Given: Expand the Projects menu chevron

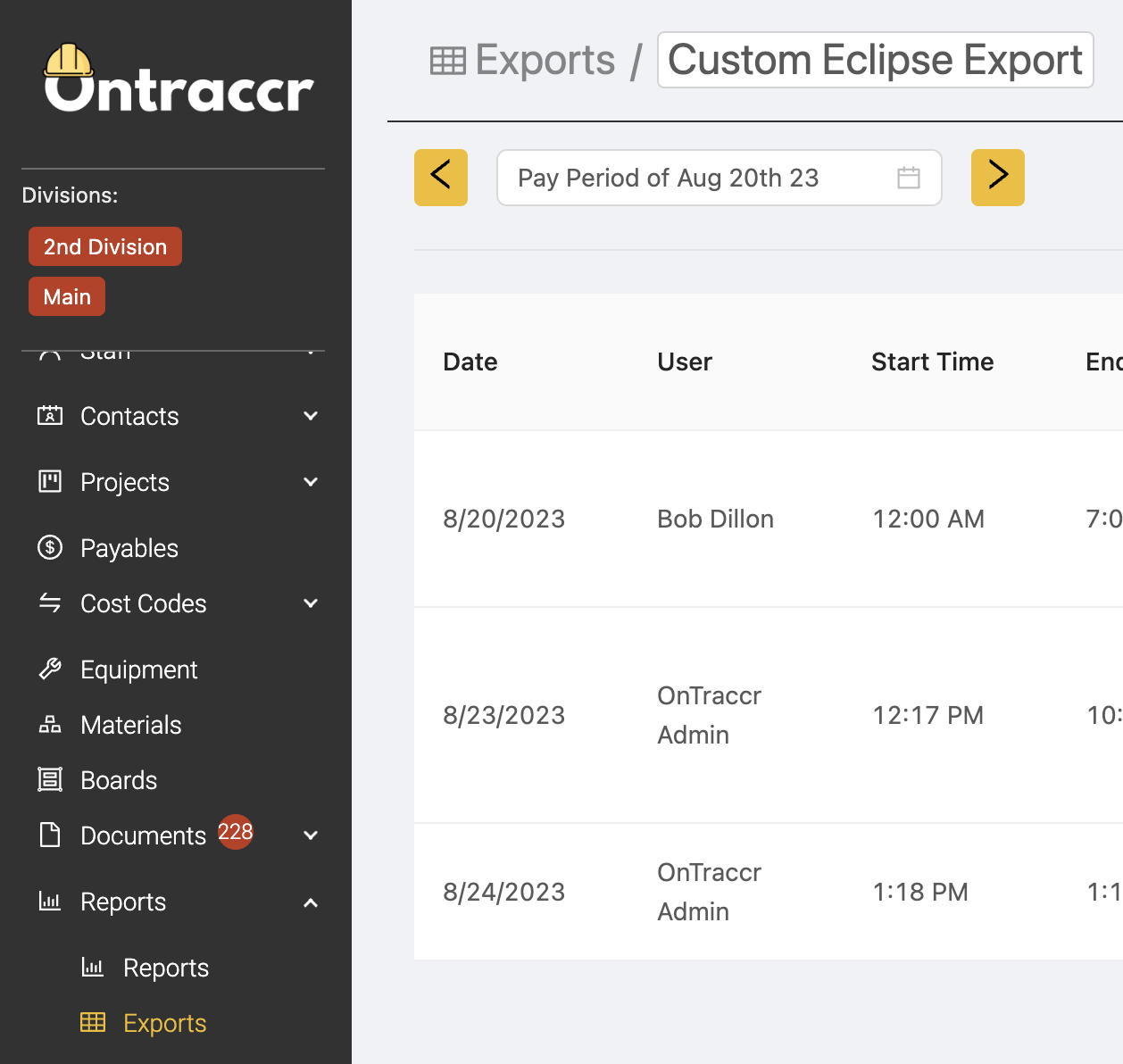Looking at the screenshot, I should click(x=311, y=481).
